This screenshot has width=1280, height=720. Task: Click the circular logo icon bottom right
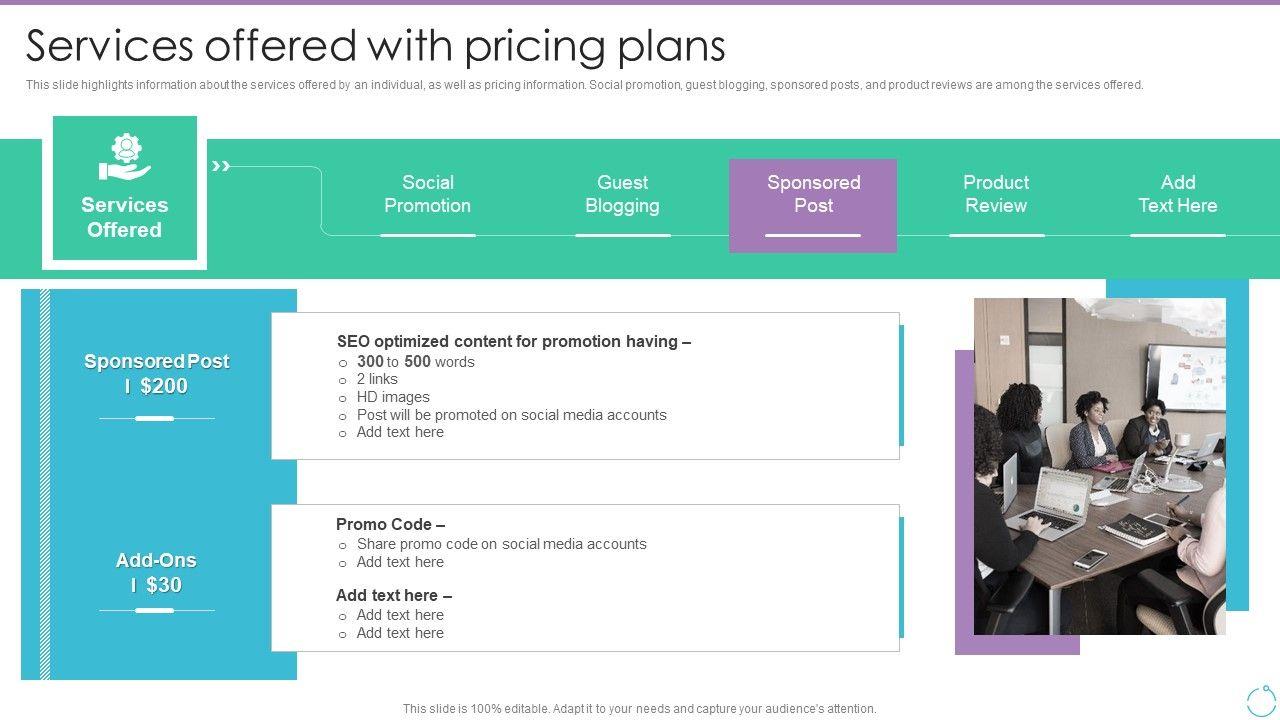[x=1261, y=701]
